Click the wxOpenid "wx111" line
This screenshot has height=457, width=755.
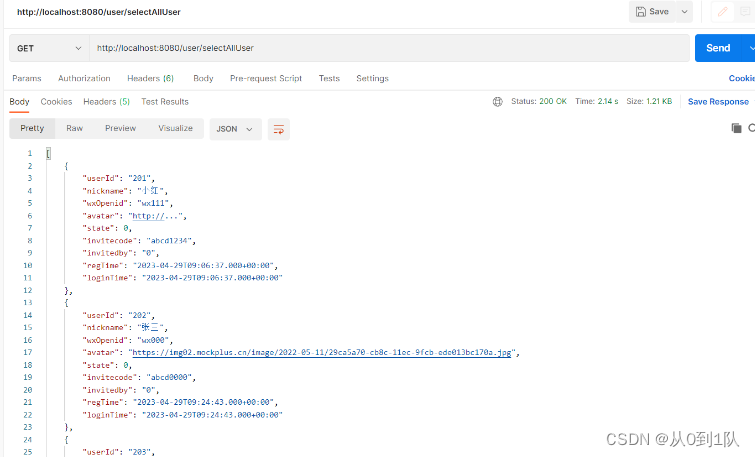click(x=128, y=203)
